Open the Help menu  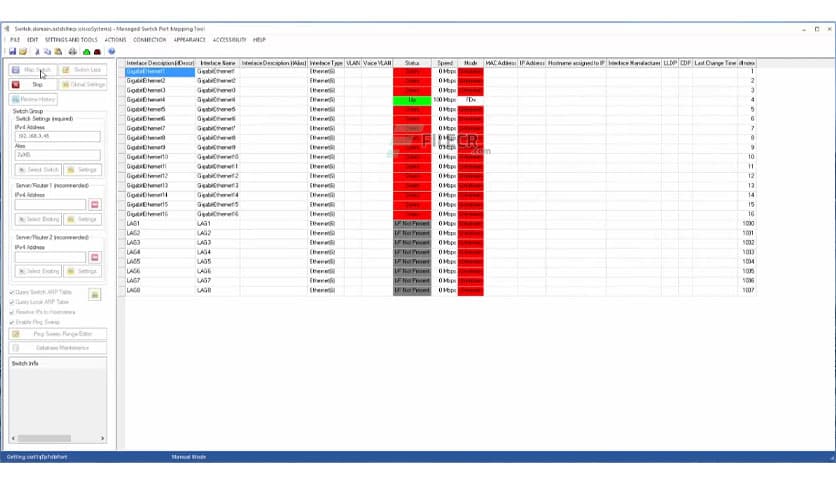[259, 40]
